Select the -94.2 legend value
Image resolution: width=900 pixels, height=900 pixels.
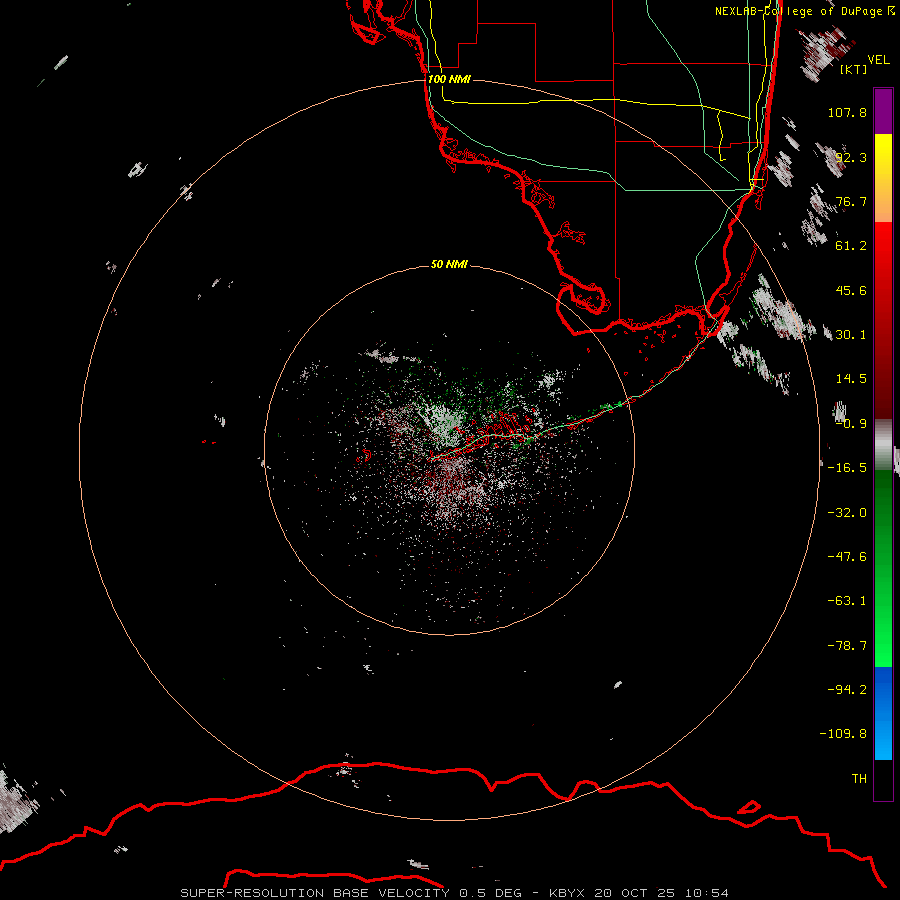(847, 689)
